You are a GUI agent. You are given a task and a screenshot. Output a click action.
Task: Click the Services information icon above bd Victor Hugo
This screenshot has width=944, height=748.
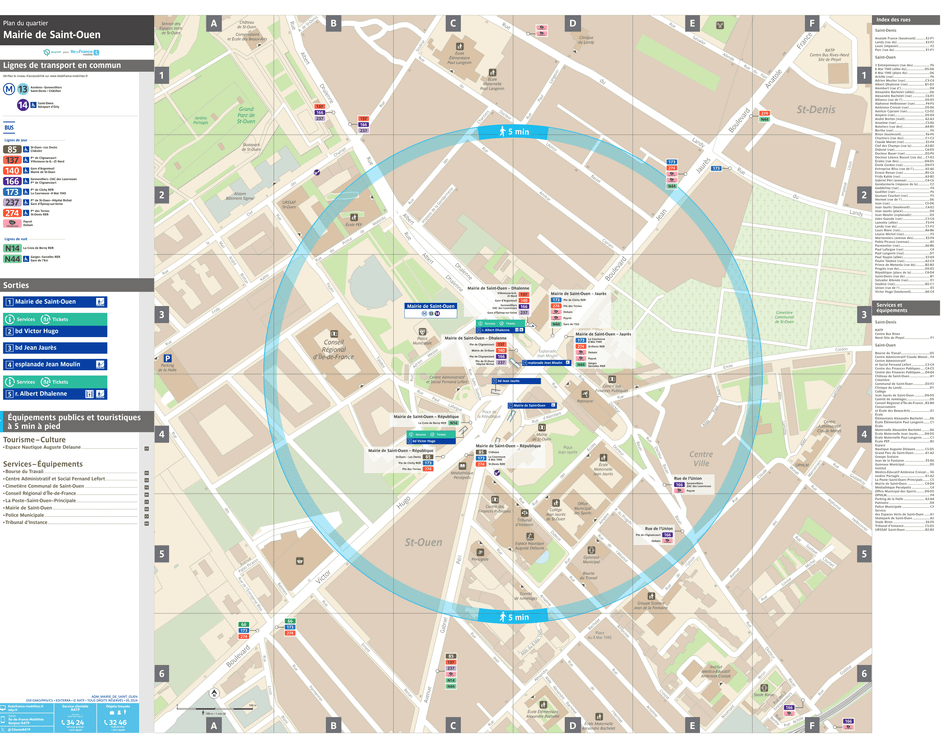(9, 319)
